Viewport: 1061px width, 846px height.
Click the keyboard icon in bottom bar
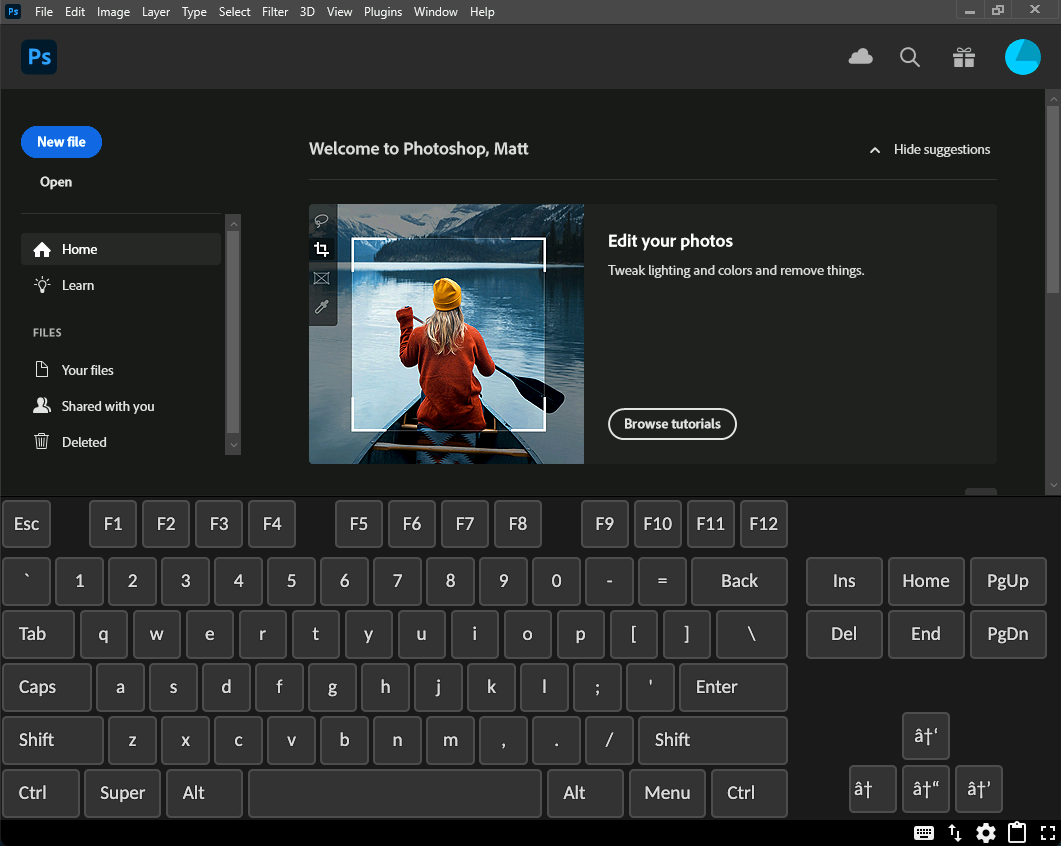pyautogui.click(x=923, y=833)
